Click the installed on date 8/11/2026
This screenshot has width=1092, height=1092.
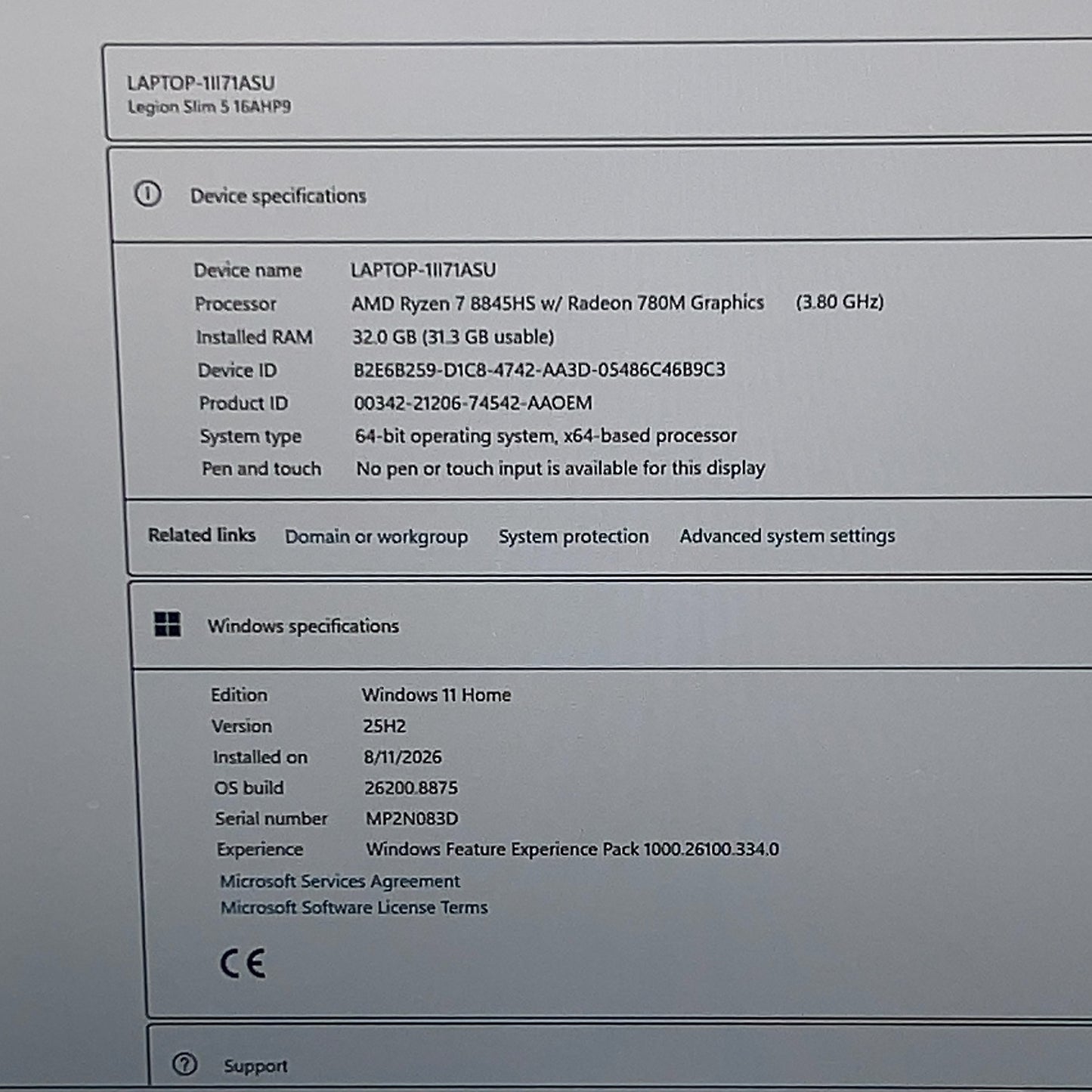pyautogui.click(x=403, y=757)
